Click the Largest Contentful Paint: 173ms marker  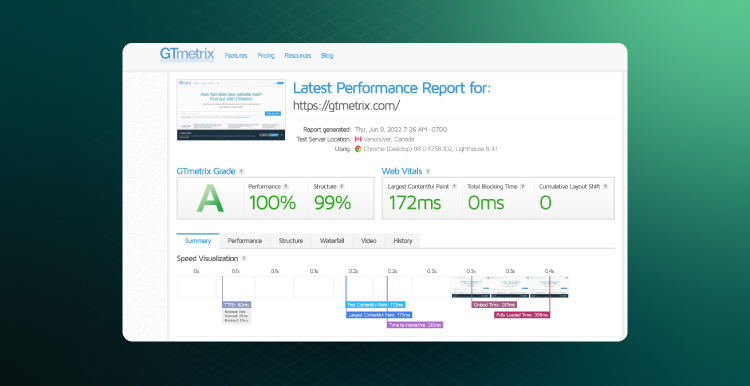(x=379, y=315)
